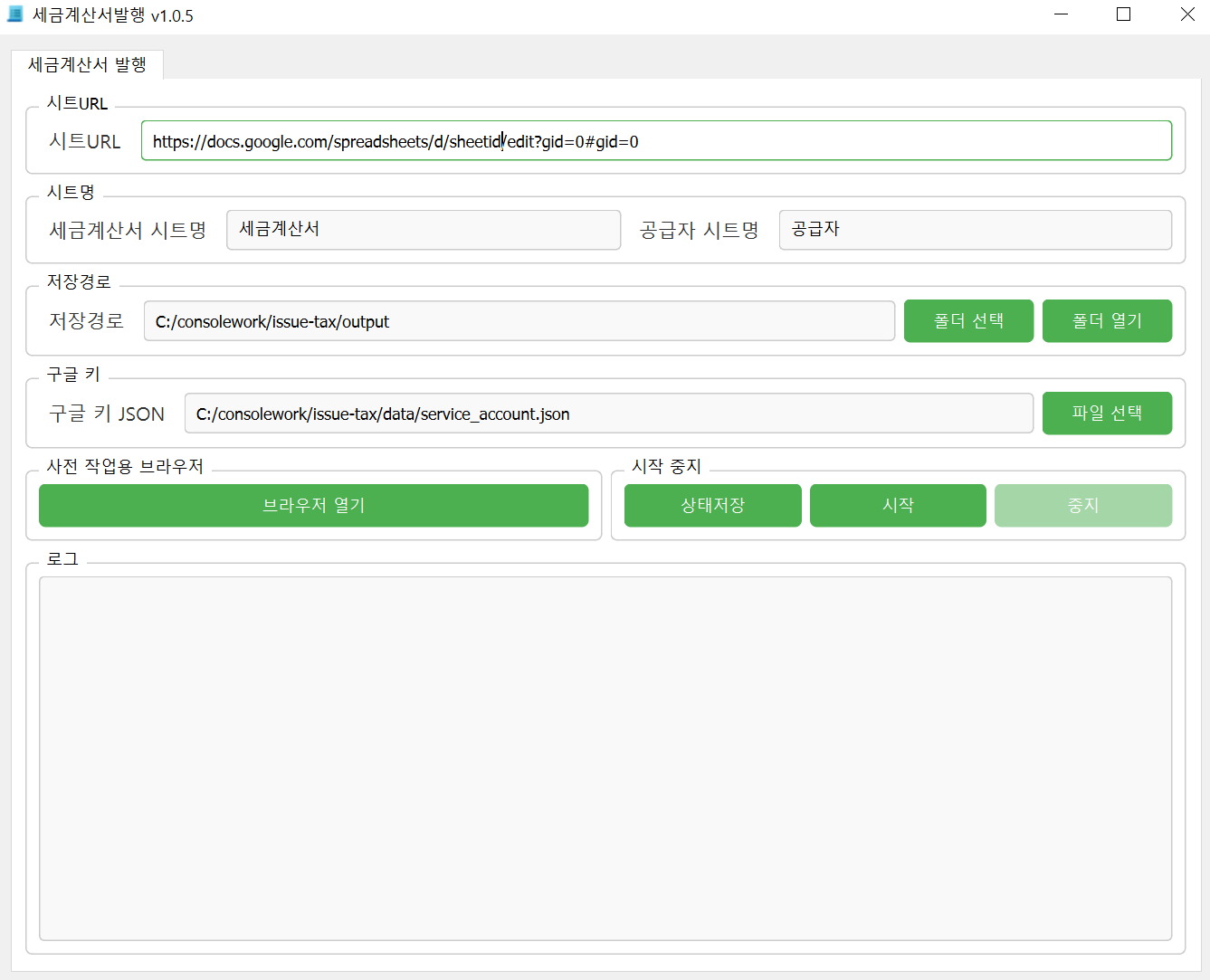Switch to the 세금계산서 발행 tab
The image size is (1210, 980).
pyautogui.click(x=87, y=65)
